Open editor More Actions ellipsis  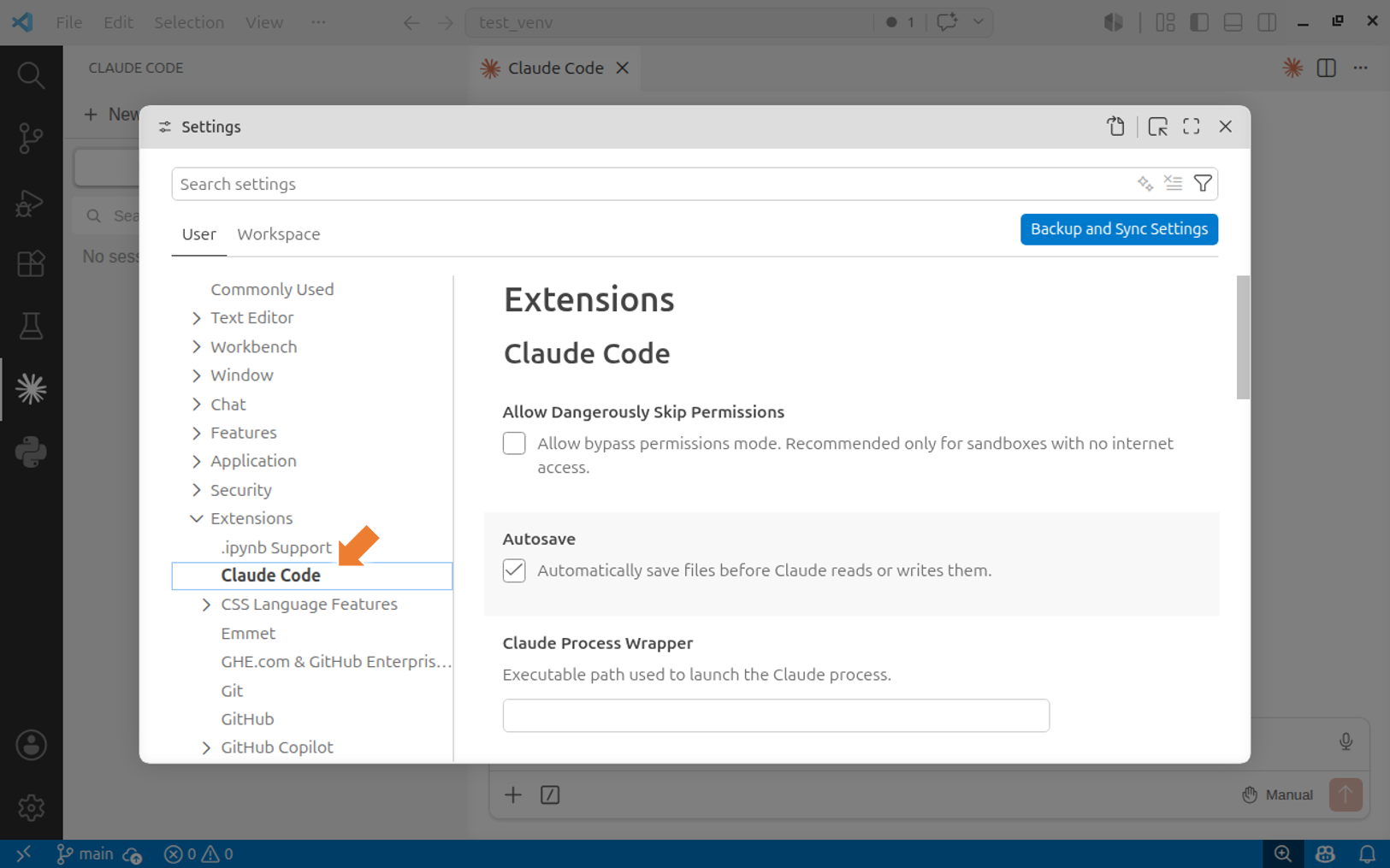point(1361,68)
